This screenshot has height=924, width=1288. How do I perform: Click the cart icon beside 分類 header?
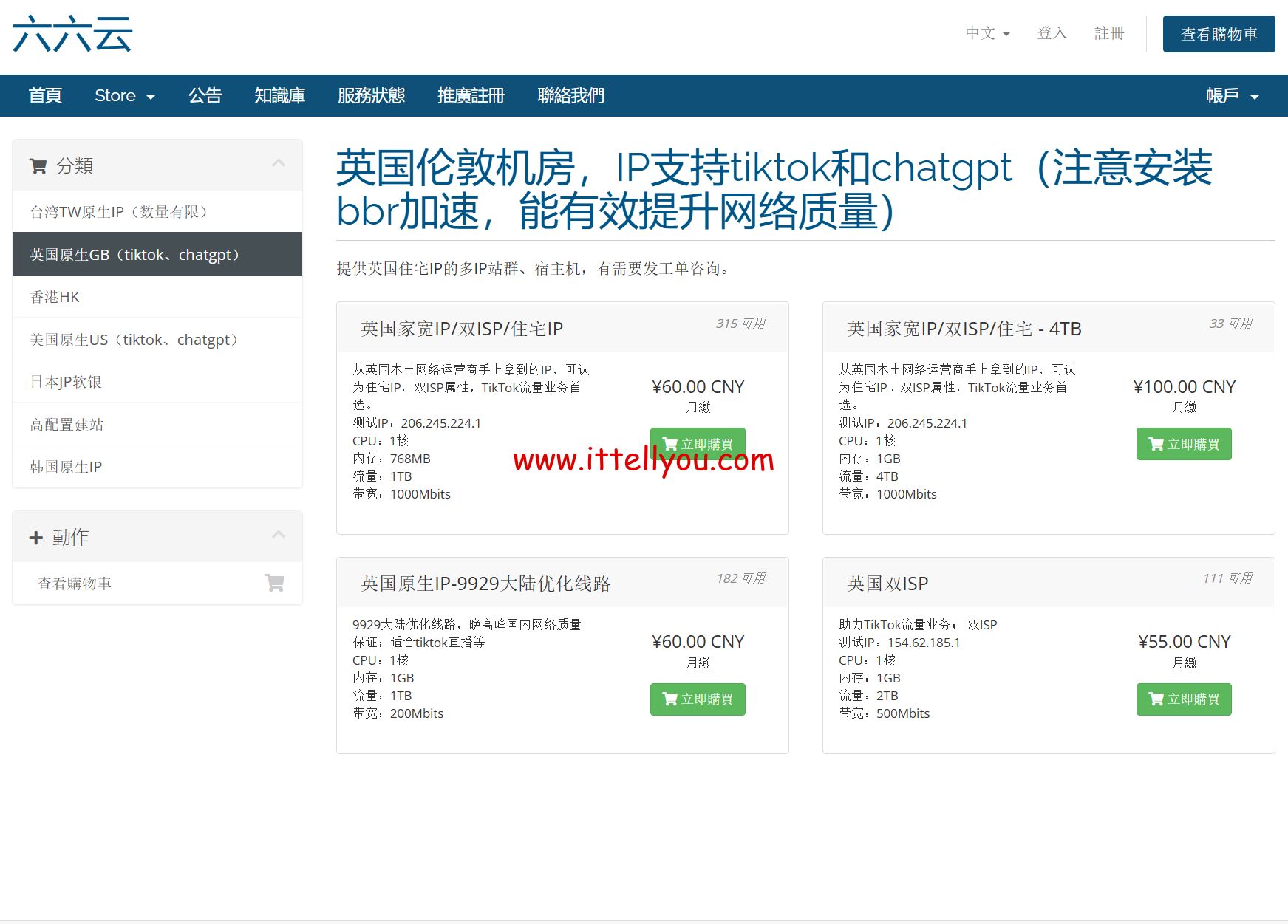click(38, 165)
